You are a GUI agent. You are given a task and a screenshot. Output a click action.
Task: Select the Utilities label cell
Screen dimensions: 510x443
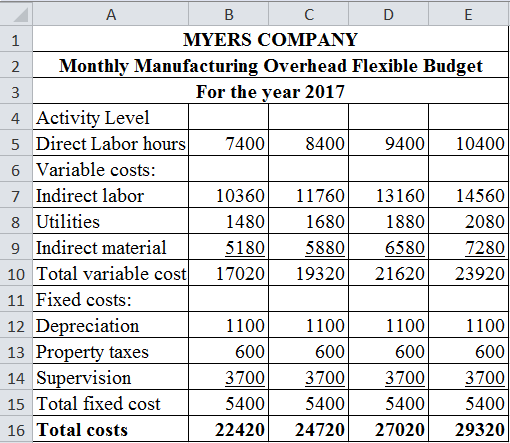111,221
